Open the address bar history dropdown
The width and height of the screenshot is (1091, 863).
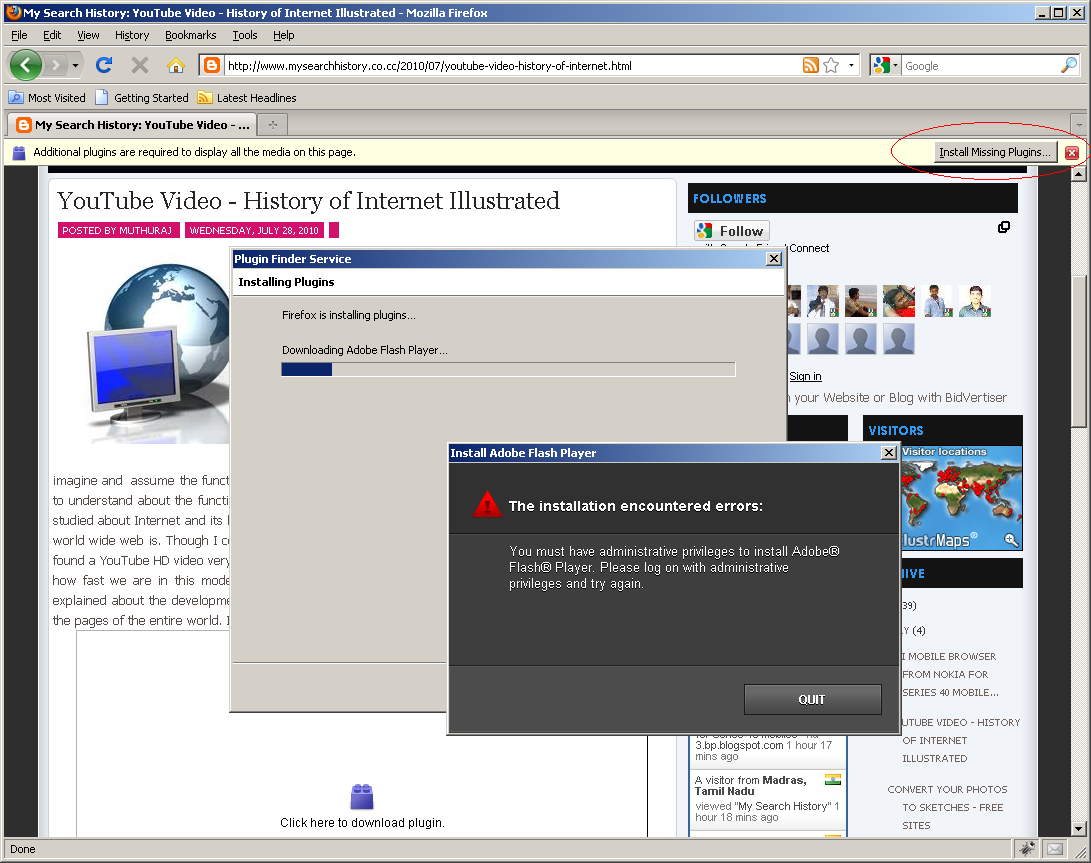(851, 65)
